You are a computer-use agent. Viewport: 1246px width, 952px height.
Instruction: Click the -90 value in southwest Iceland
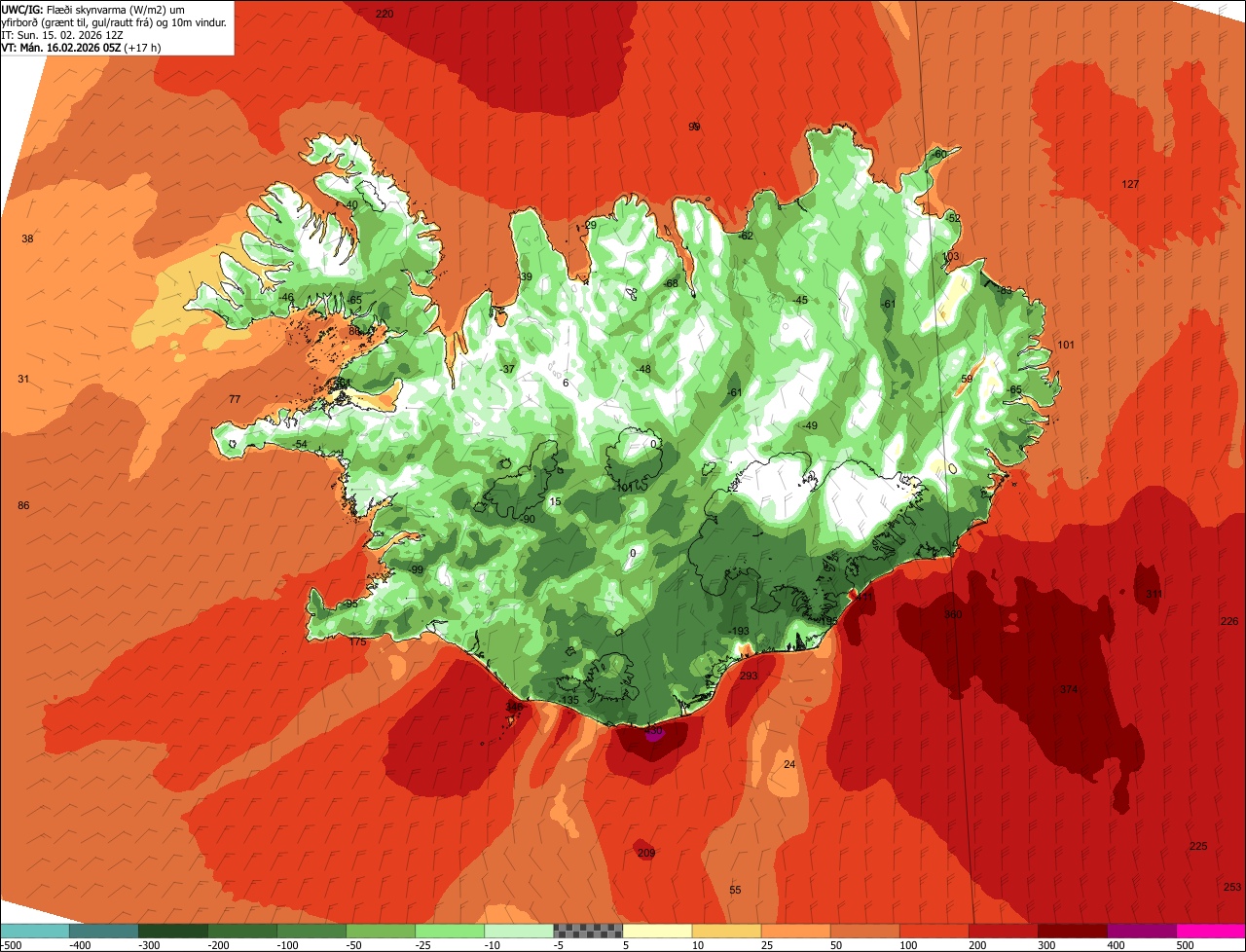[528, 520]
